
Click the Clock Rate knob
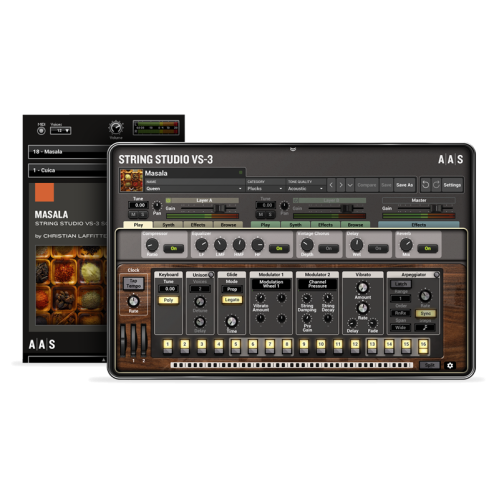coord(133,301)
